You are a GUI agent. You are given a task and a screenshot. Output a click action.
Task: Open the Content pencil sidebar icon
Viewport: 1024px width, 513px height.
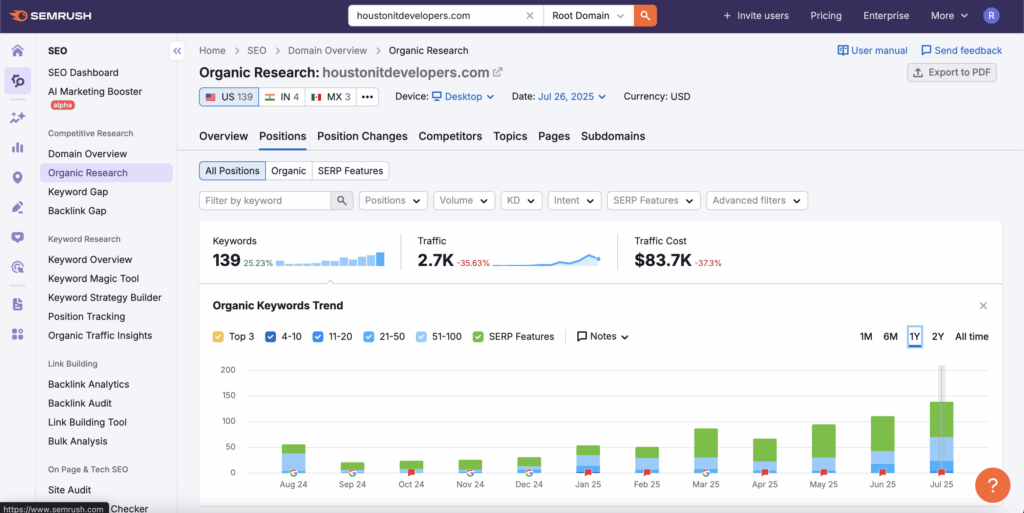pyautogui.click(x=18, y=208)
